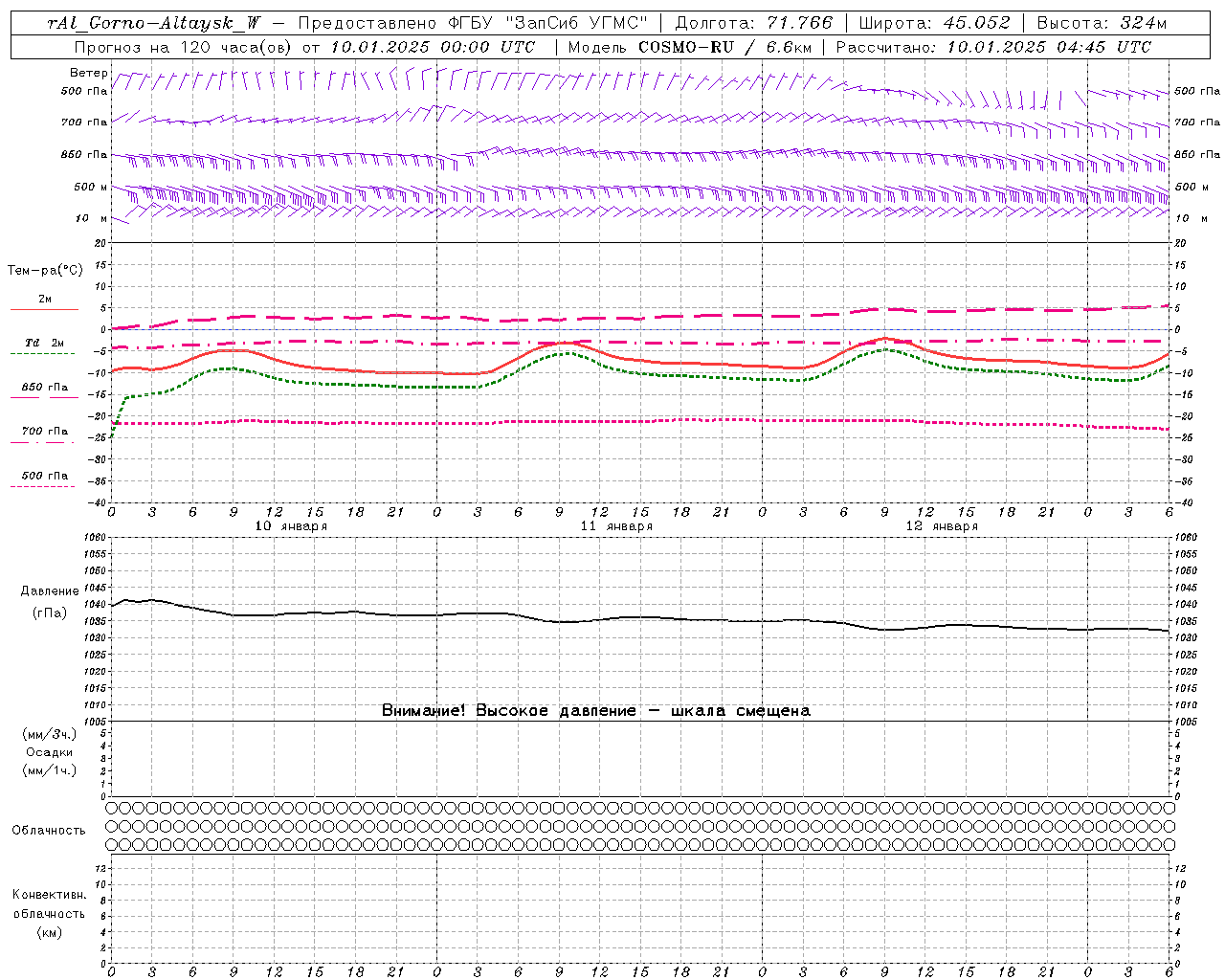Click the Модель COSMO-RU / 6.6км label
The image size is (1225, 980).
[690, 47]
